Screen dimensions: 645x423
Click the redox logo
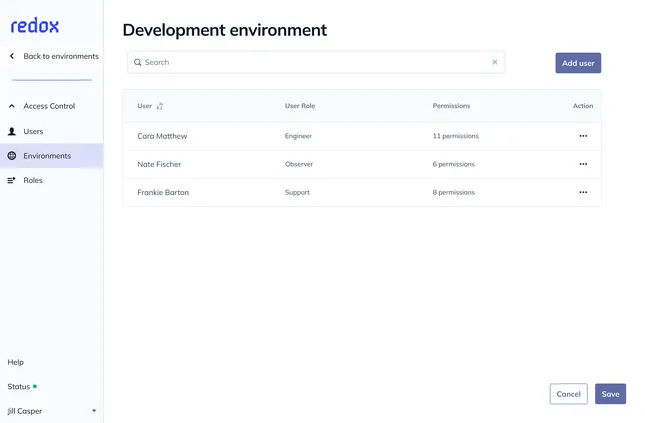point(35,26)
